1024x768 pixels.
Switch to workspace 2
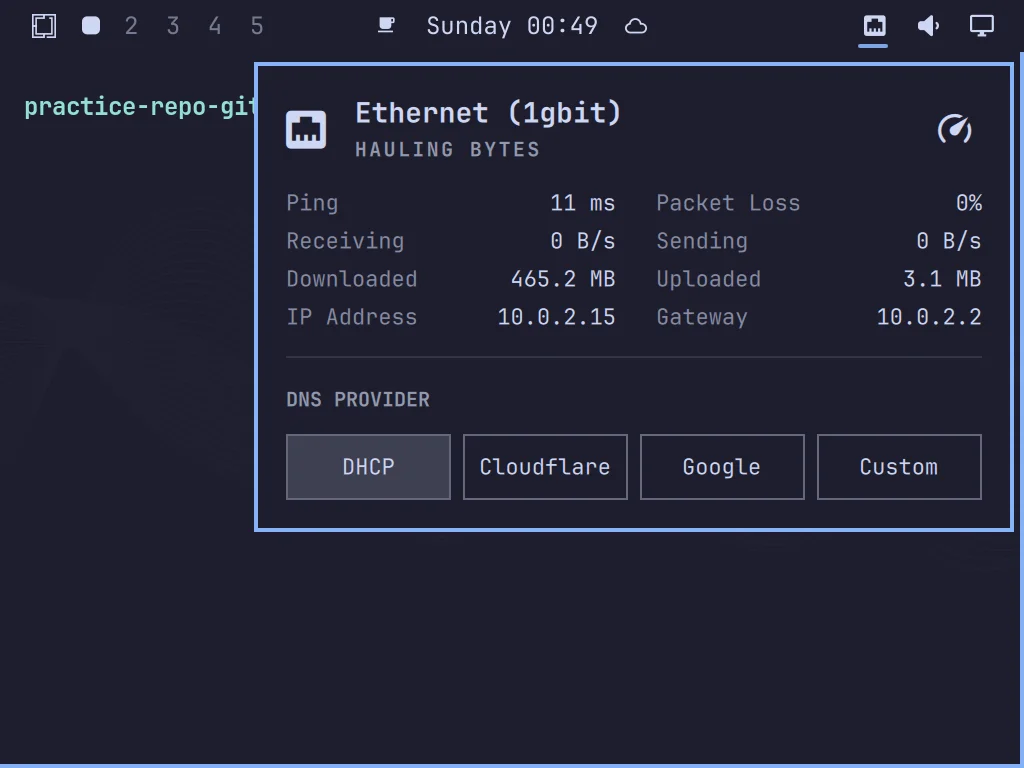tap(131, 26)
